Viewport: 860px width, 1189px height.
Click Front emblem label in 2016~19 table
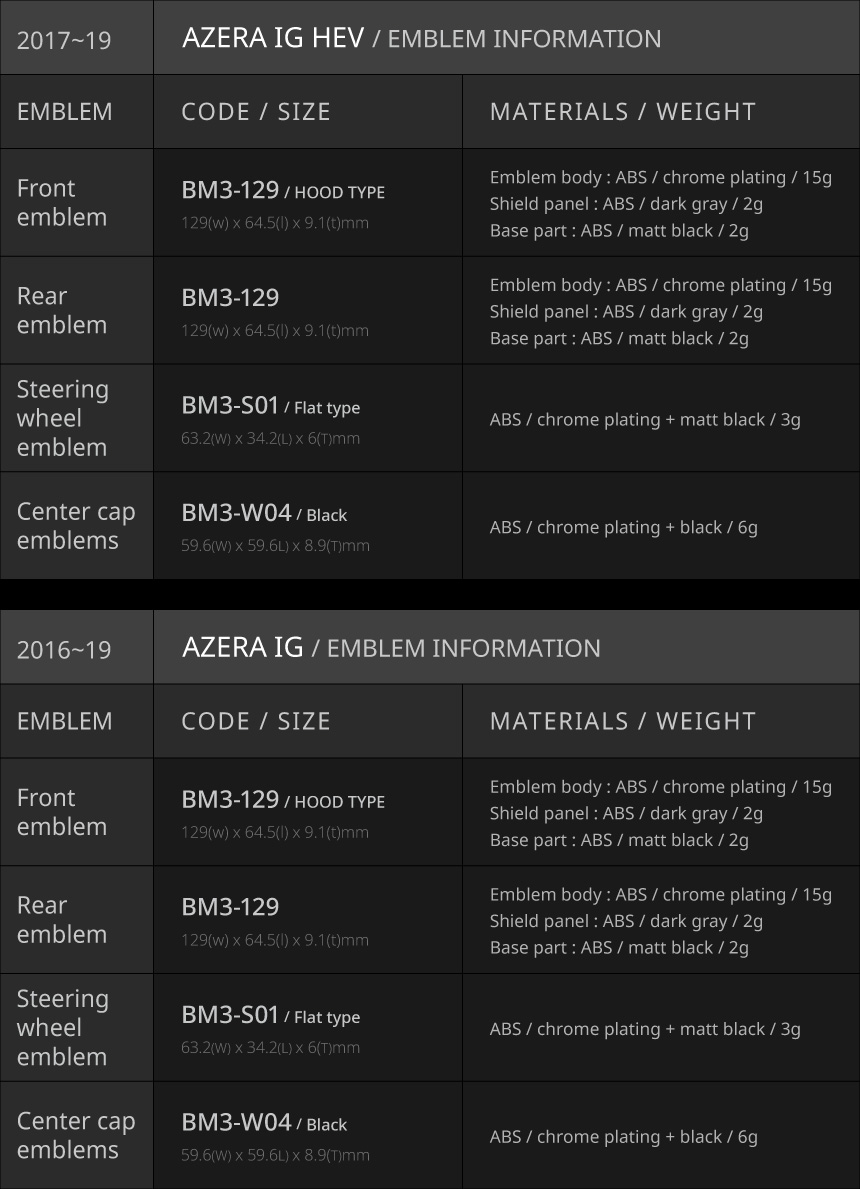62,812
